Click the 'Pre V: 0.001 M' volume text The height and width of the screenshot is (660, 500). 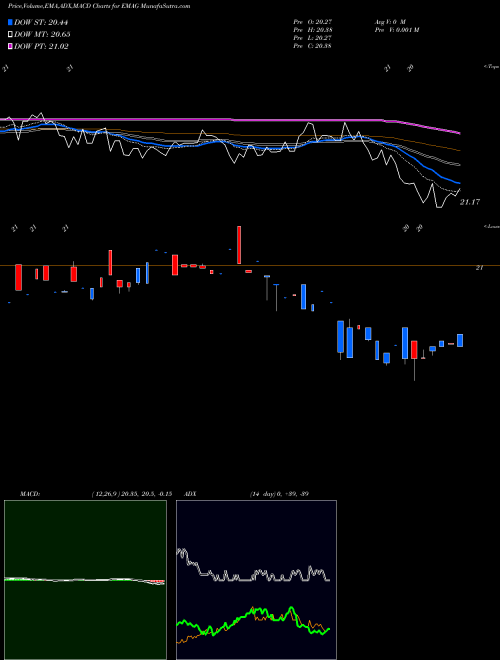pyautogui.click(x=396, y=30)
